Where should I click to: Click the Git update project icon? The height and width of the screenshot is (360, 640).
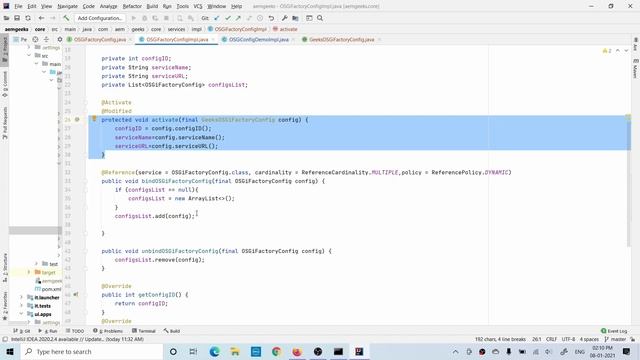pyautogui.click(x=217, y=18)
